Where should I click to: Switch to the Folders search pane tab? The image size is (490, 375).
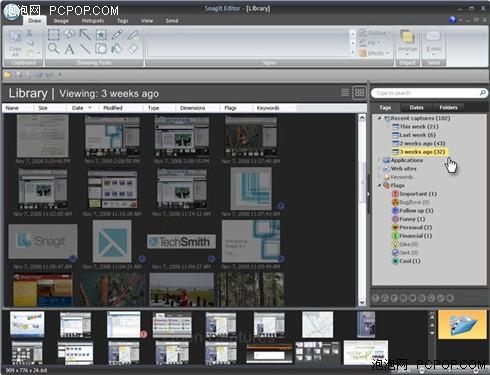[448, 107]
